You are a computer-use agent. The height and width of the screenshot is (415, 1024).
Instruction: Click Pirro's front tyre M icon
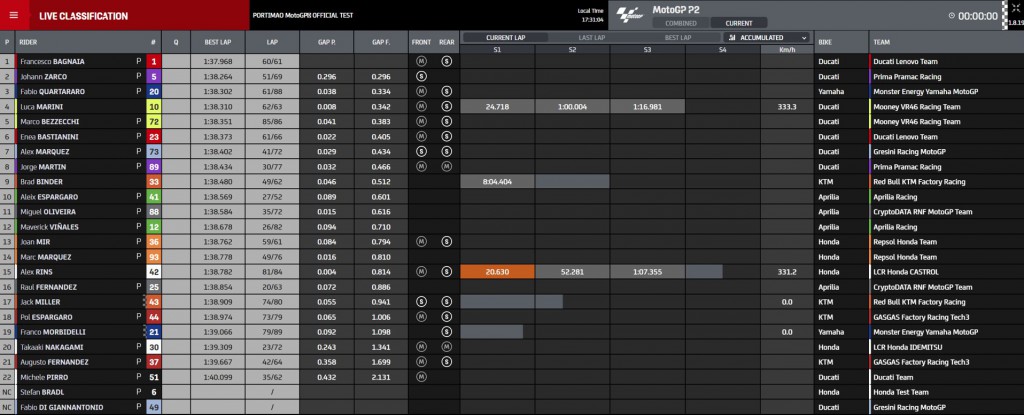[421, 377]
